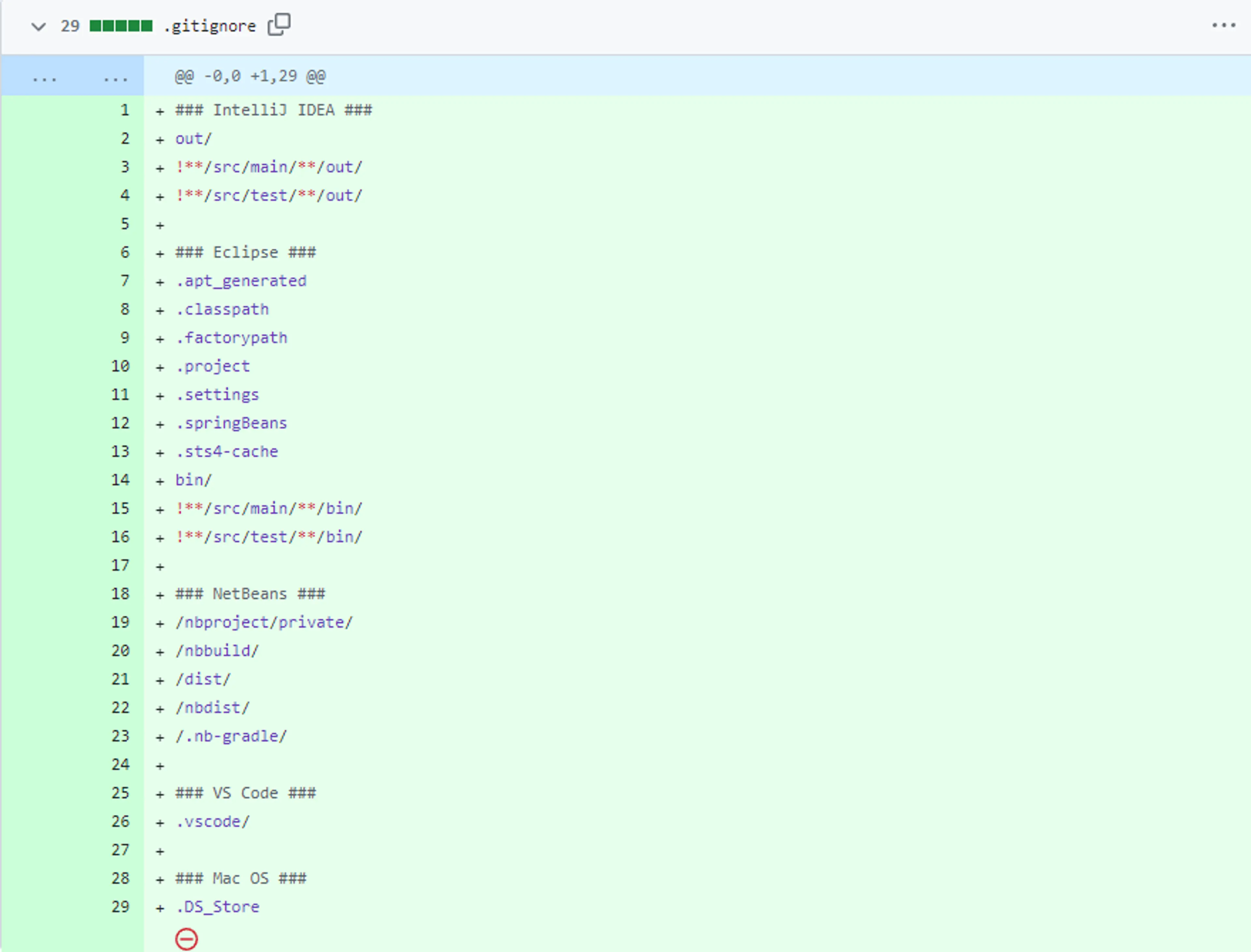Click the '.sts4-cache' line
The height and width of the screenshot is (952, 1251).
227,452
